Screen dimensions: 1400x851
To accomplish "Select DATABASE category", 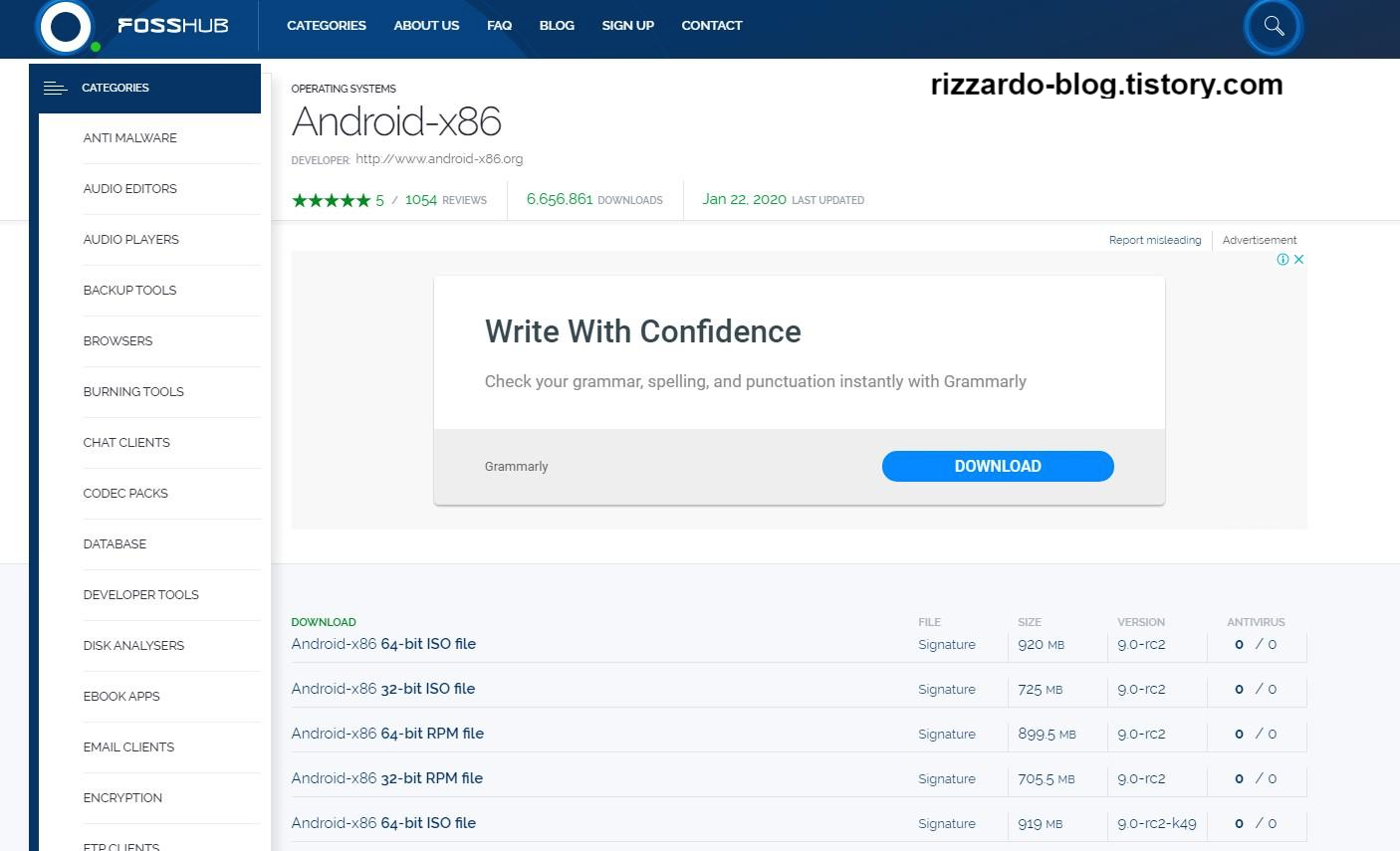I will point(115,544).
